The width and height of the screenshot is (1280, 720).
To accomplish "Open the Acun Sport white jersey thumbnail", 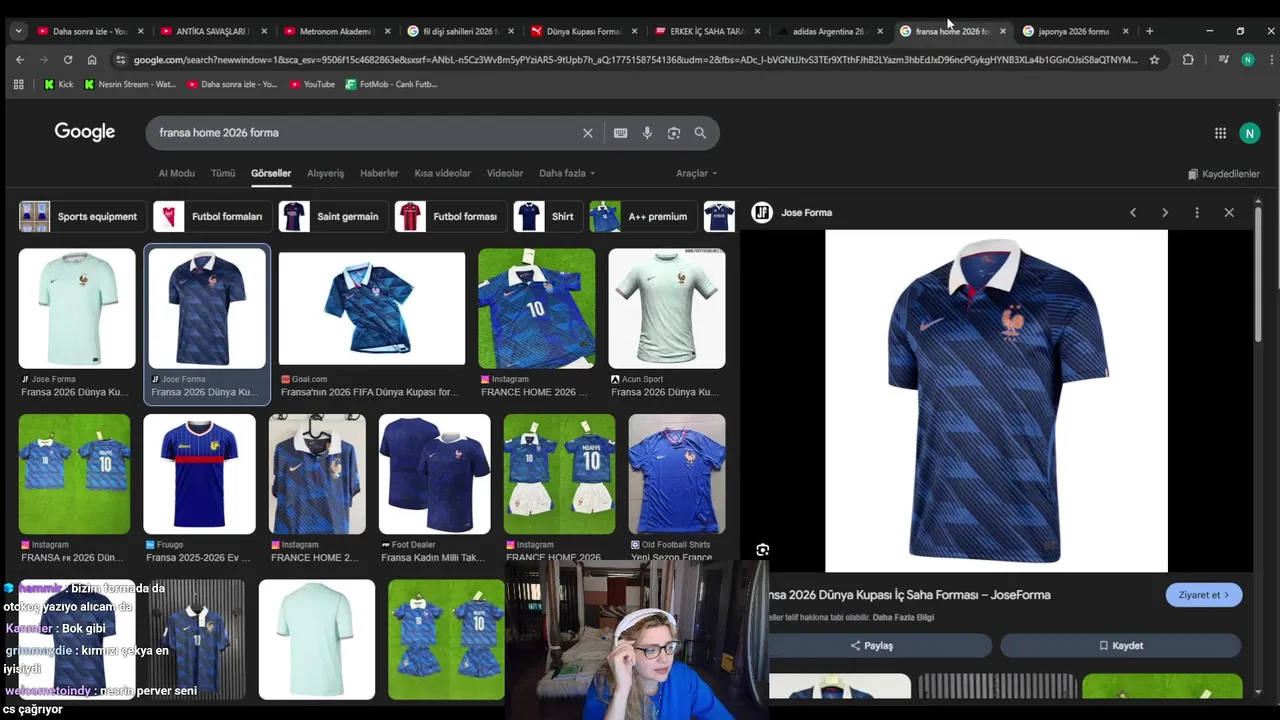I will [667, 308].
